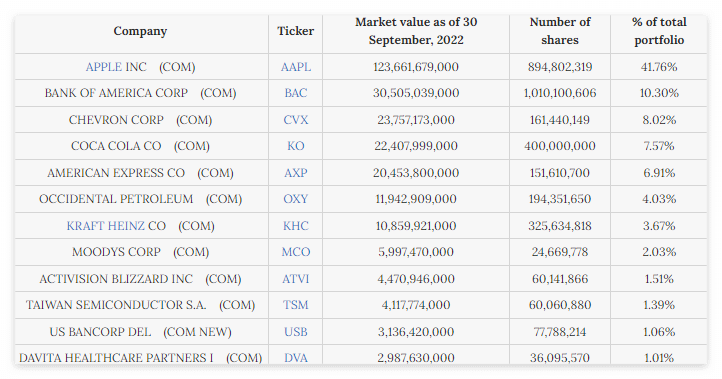
Task: Click the Ticker column header
Action: click(x=296, y=31)
